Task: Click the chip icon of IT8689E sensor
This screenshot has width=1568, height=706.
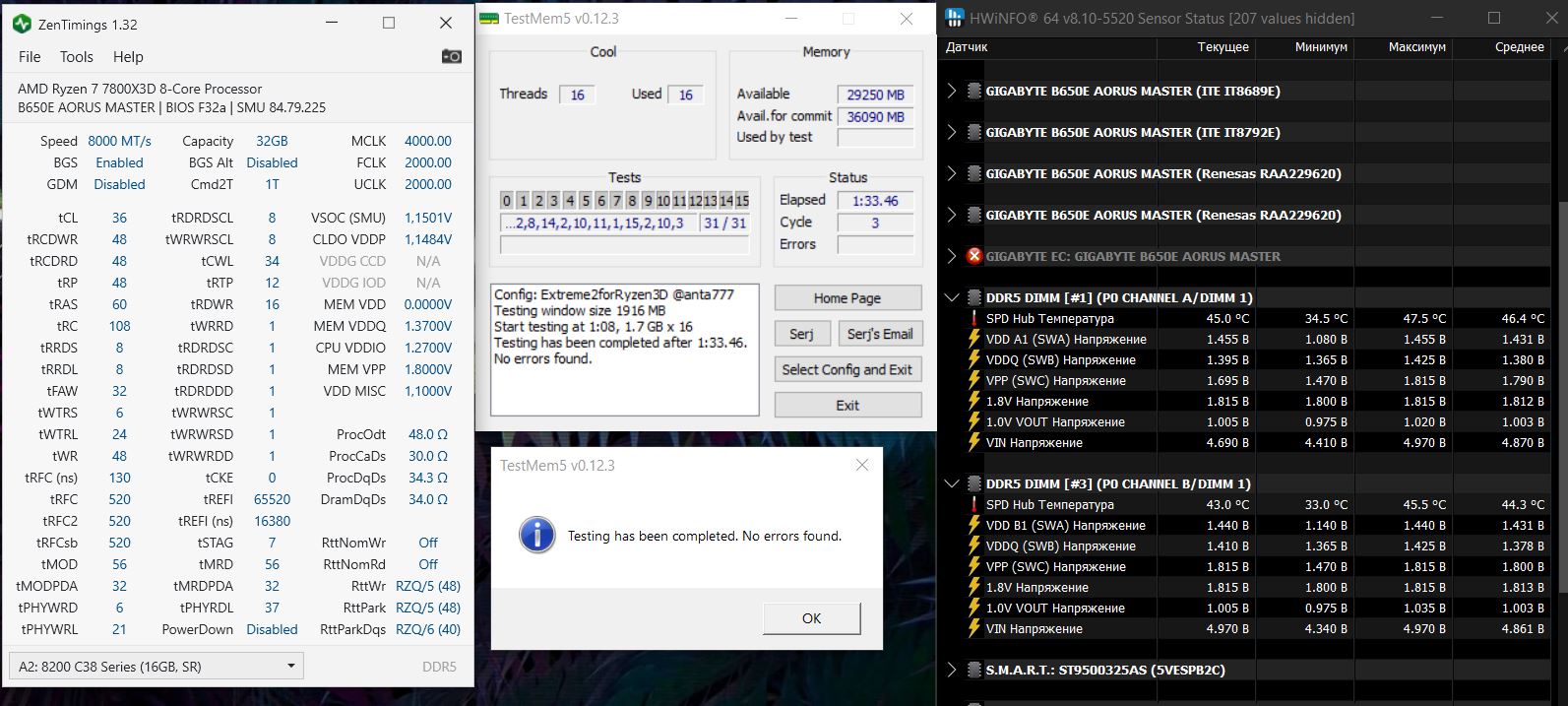Action: 974,91
